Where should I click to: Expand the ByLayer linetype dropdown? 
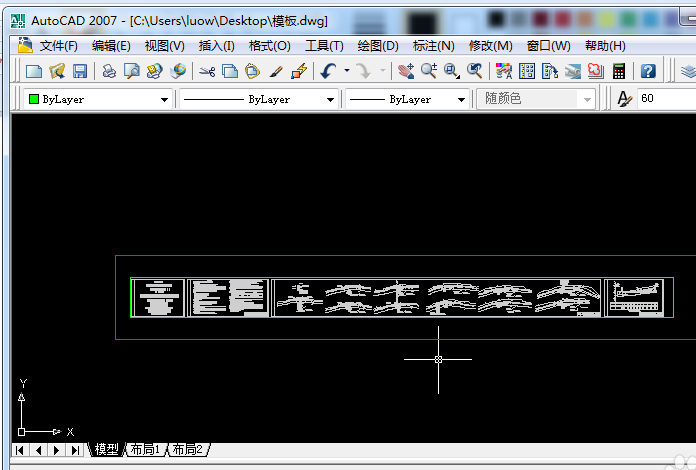pyautogui.click(x=330, y=99)
